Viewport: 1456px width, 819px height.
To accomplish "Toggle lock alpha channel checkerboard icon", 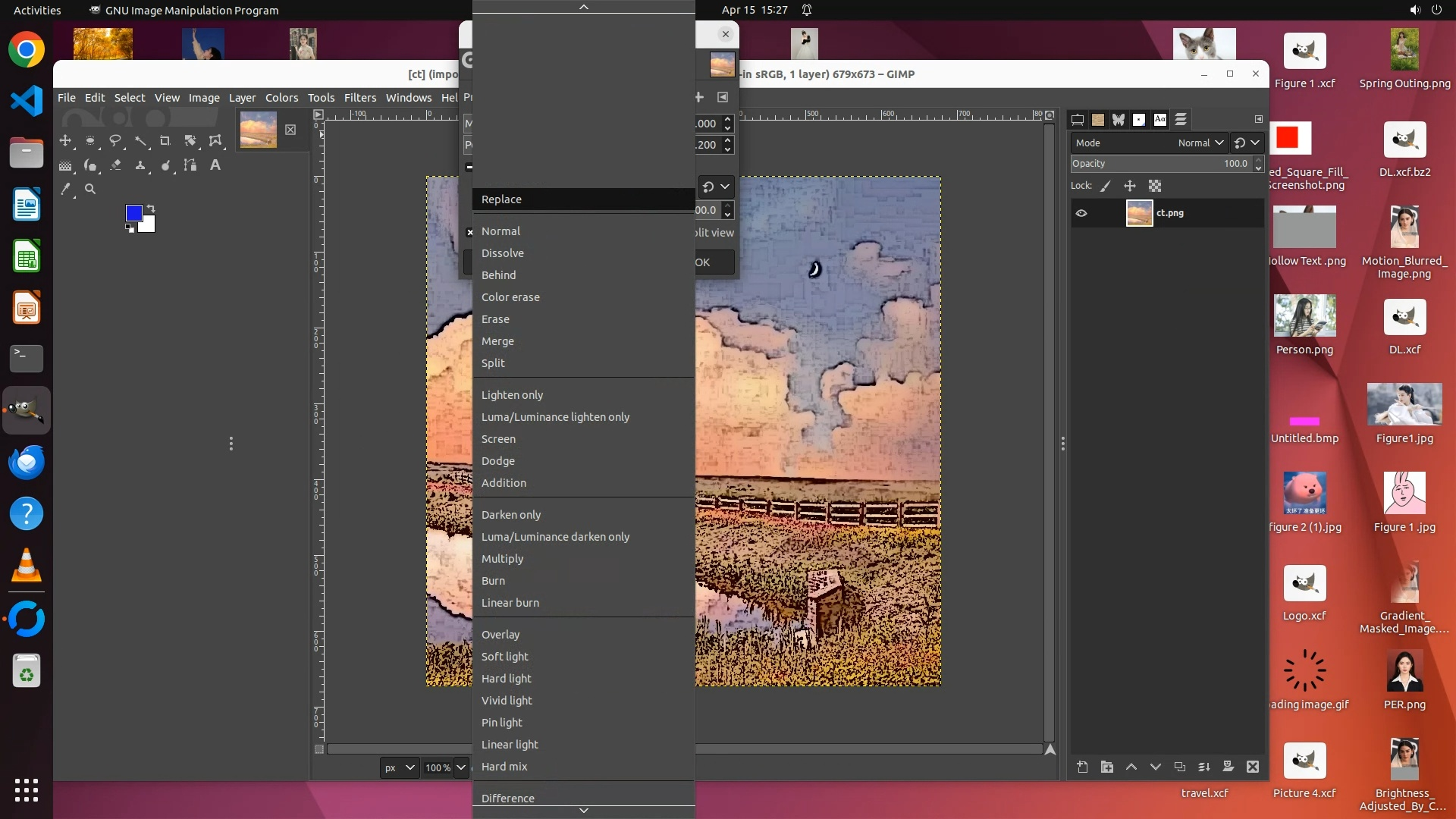I will click(1155, 187).
